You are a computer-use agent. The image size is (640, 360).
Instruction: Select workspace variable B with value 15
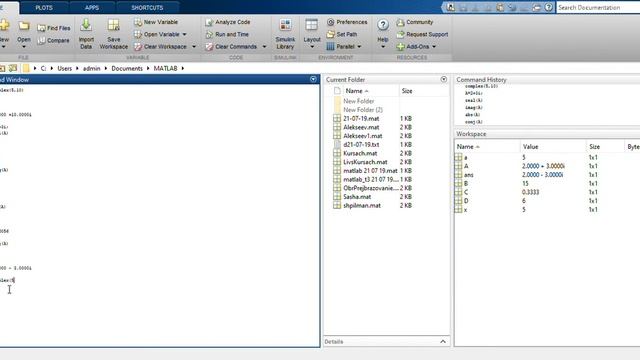pos(465,183)
